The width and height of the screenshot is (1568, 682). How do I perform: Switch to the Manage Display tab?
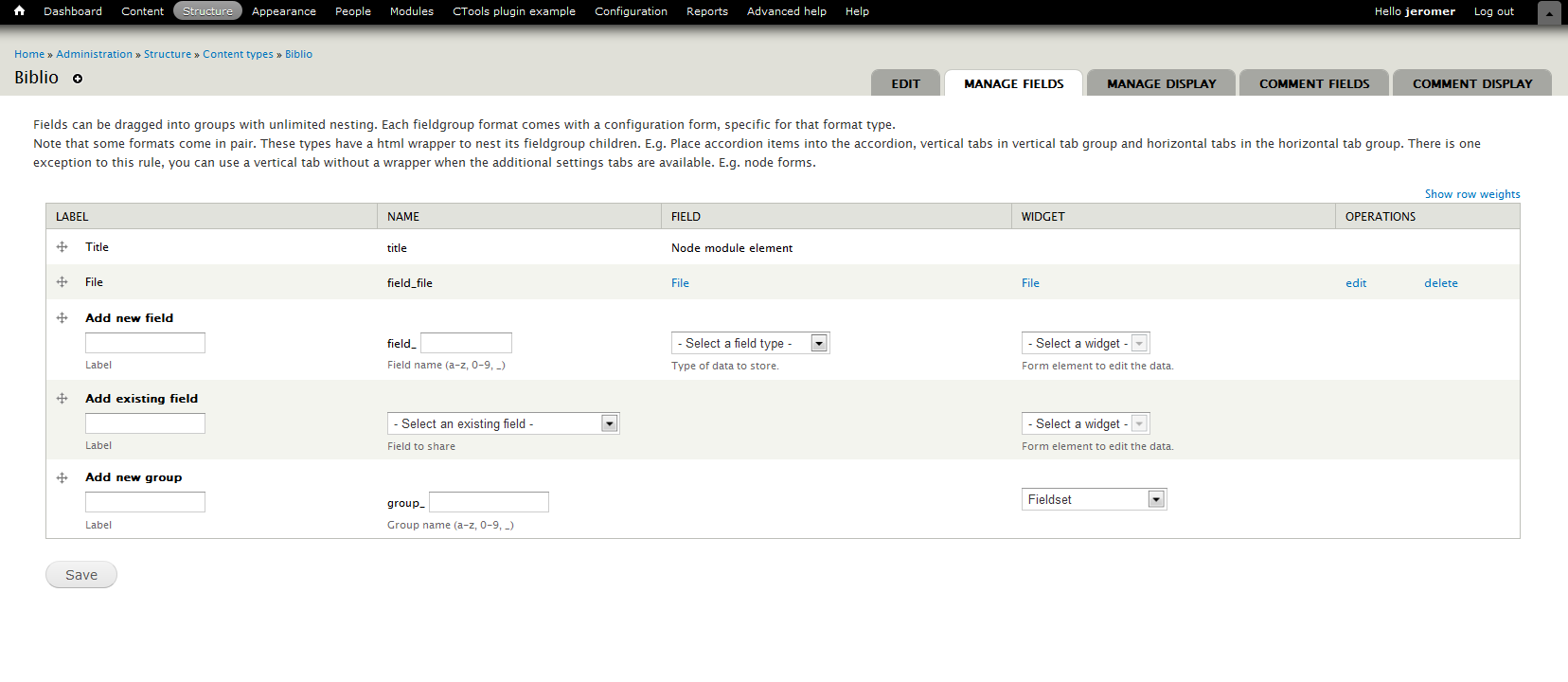[1161, 83]
